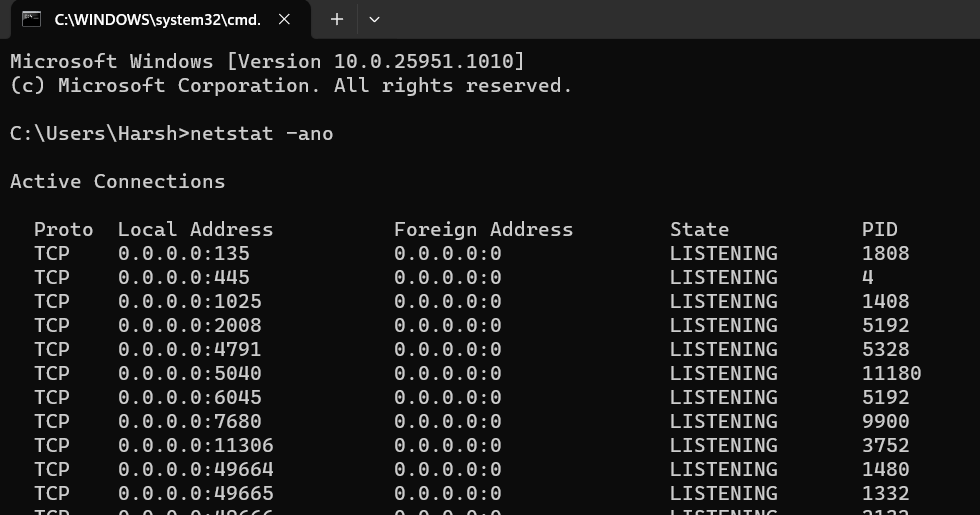Click the Proto column header

click(x=63, y=229)
